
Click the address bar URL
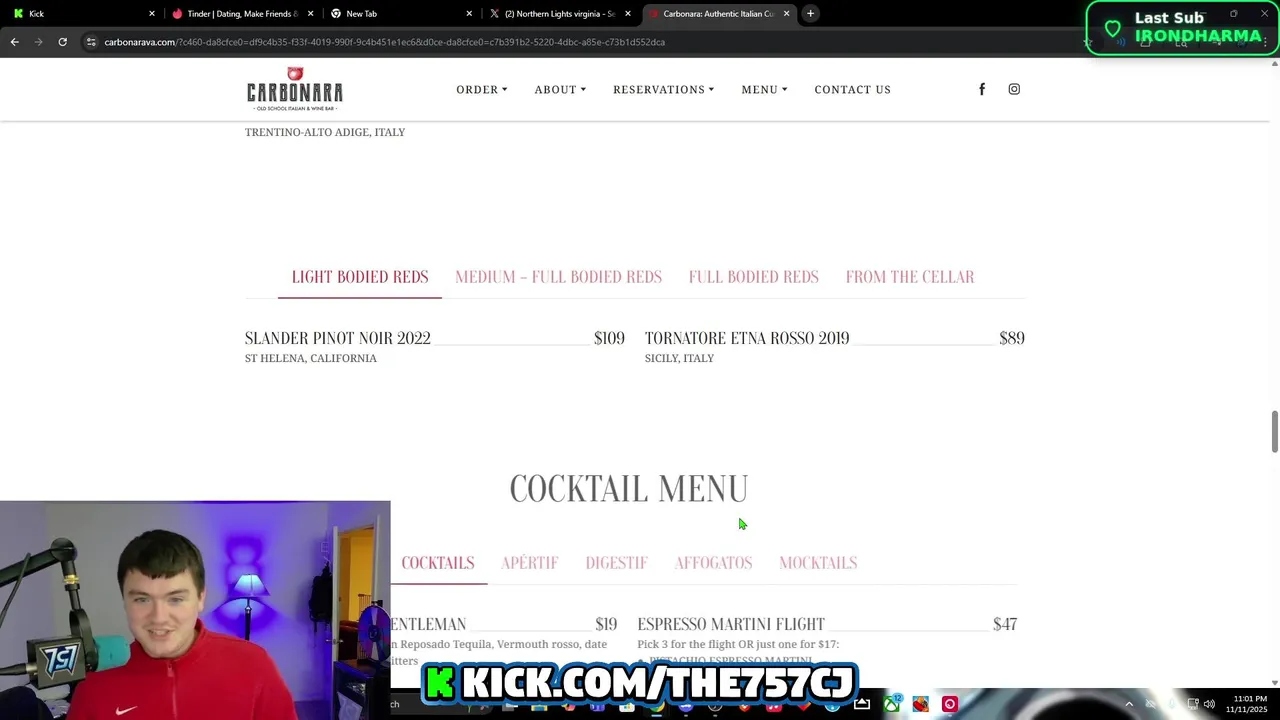(384, 42)
